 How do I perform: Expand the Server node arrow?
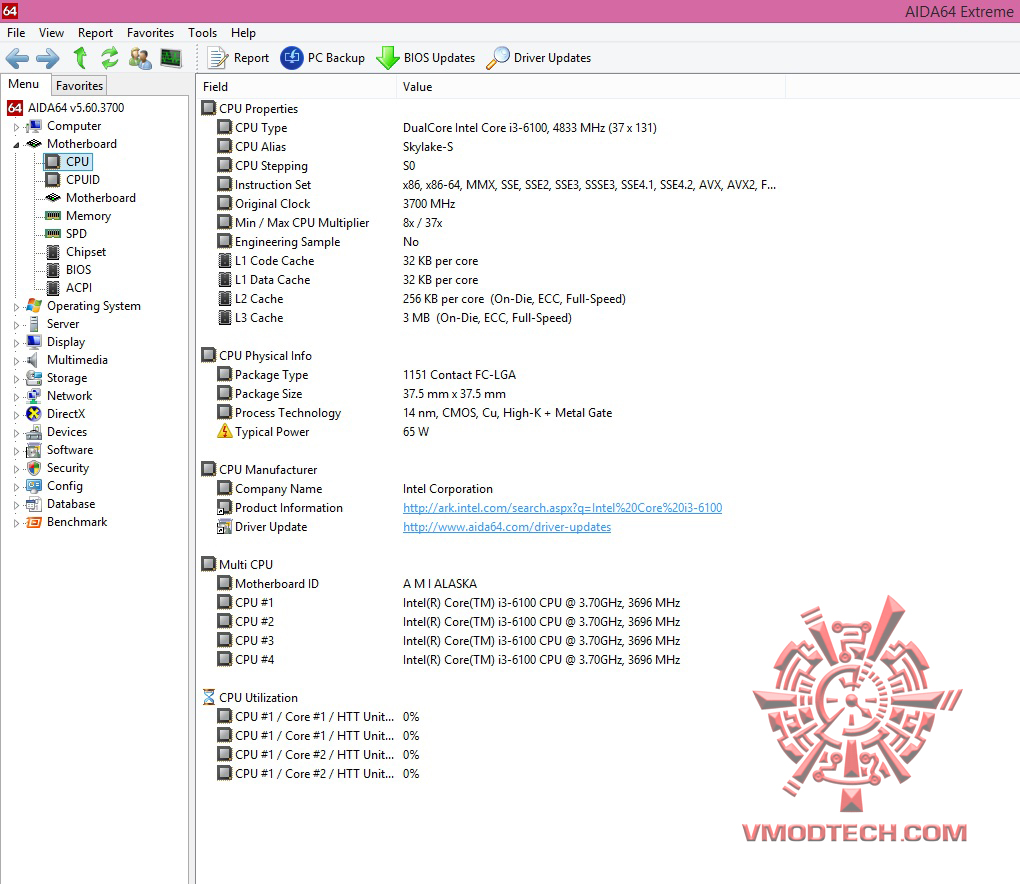pos(16,325)
